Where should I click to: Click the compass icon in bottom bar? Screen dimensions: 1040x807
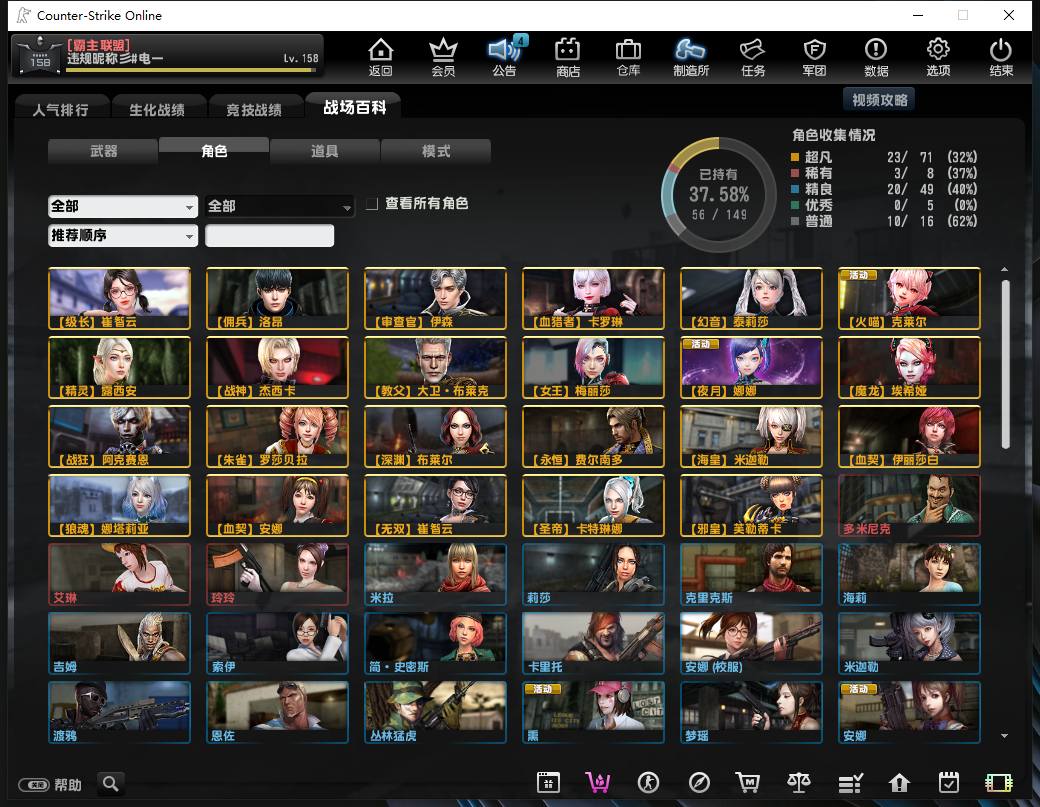point(699,782)
